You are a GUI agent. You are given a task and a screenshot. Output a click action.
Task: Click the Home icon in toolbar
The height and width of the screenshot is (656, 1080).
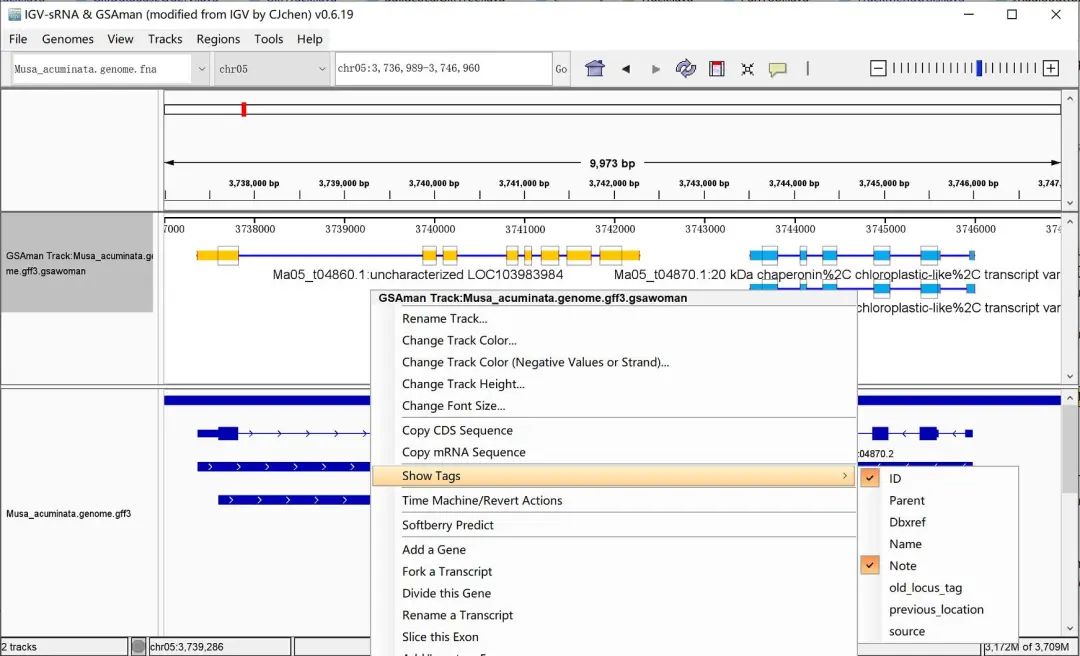(595, 69)
